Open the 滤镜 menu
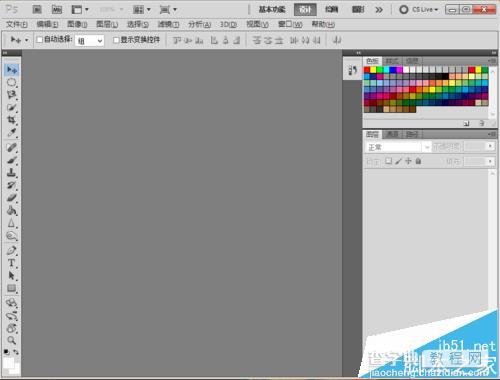Viewport: 500px width, 380px height. (168, 24)
